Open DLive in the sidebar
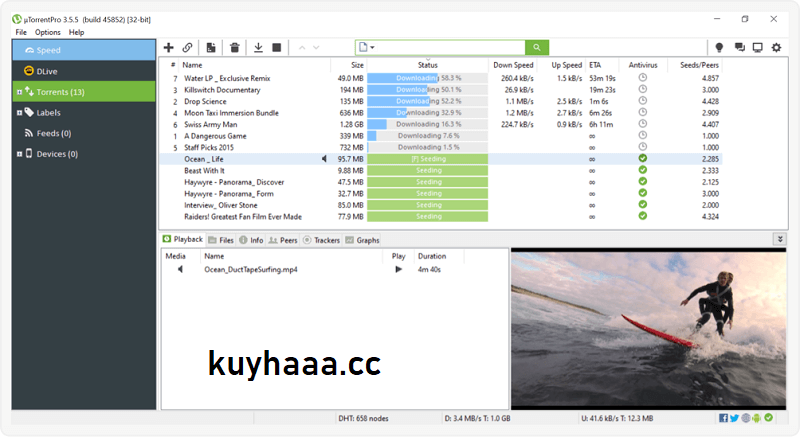The width and height of the screenshot is (800, 437). point(84,71)
